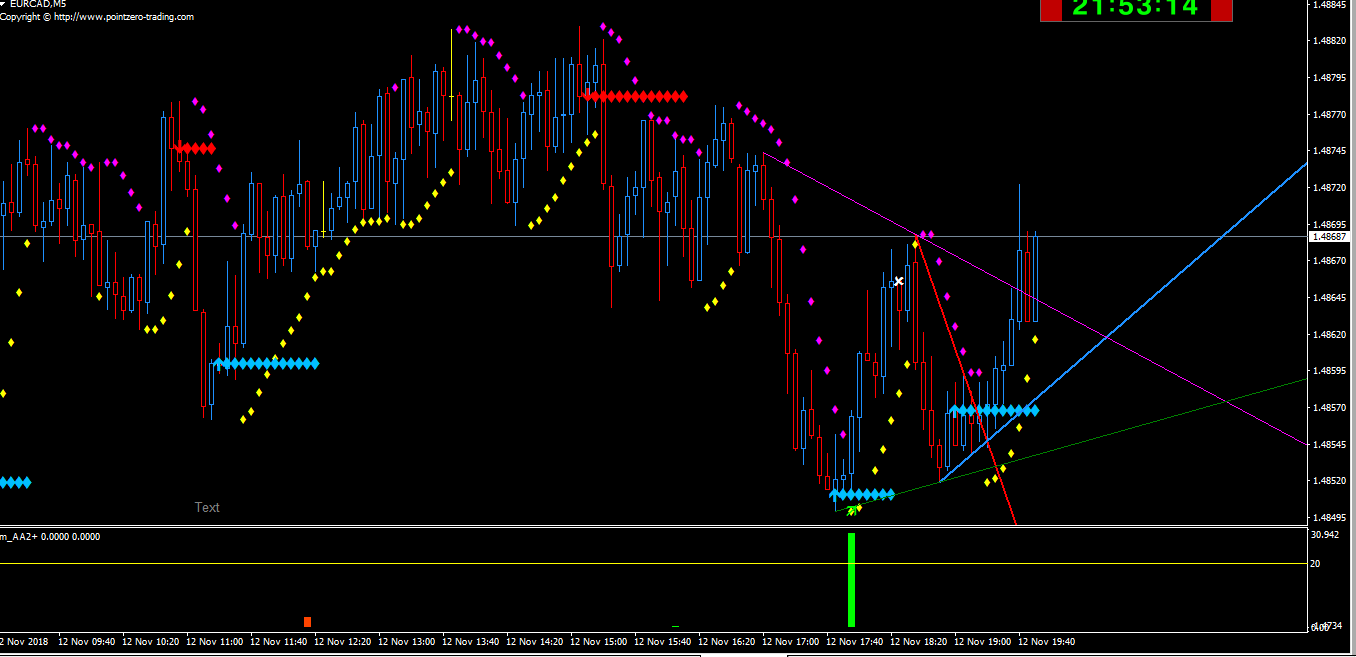Click the 1.48595 price axis label

pos(1330,371)
